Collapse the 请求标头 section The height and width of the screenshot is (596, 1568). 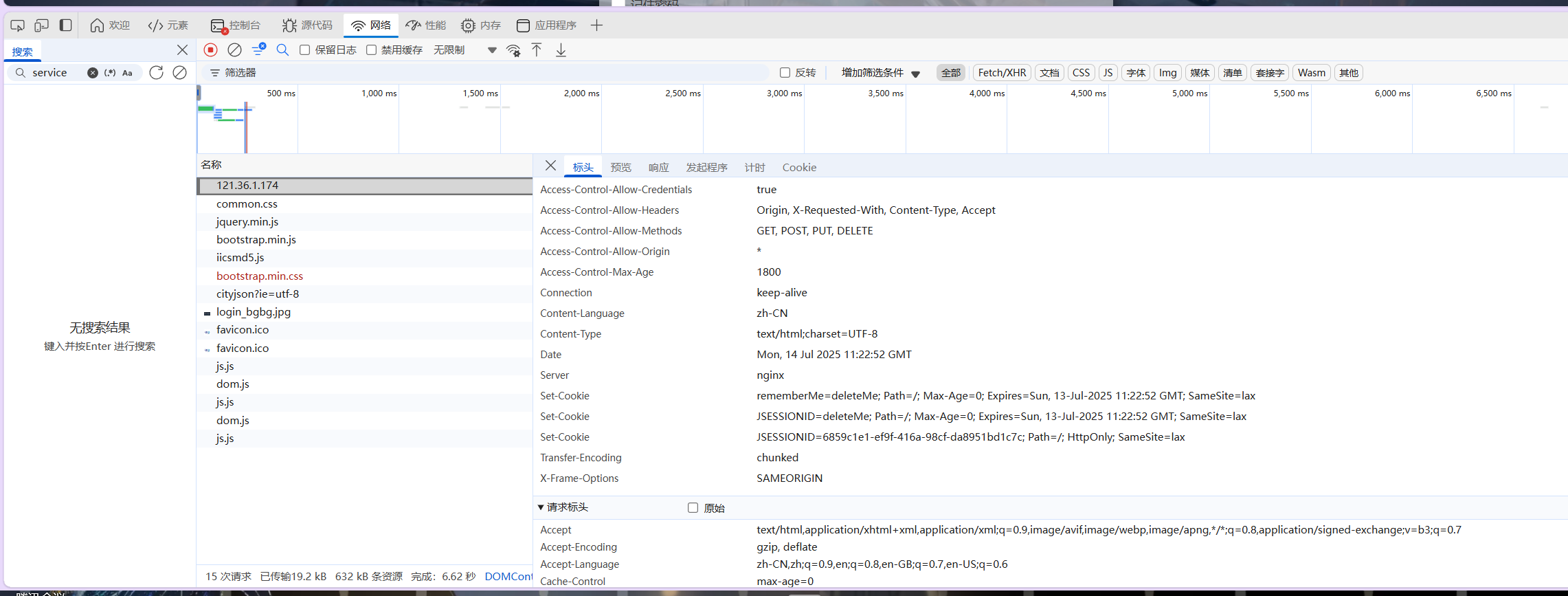click(x=563, y=507)
